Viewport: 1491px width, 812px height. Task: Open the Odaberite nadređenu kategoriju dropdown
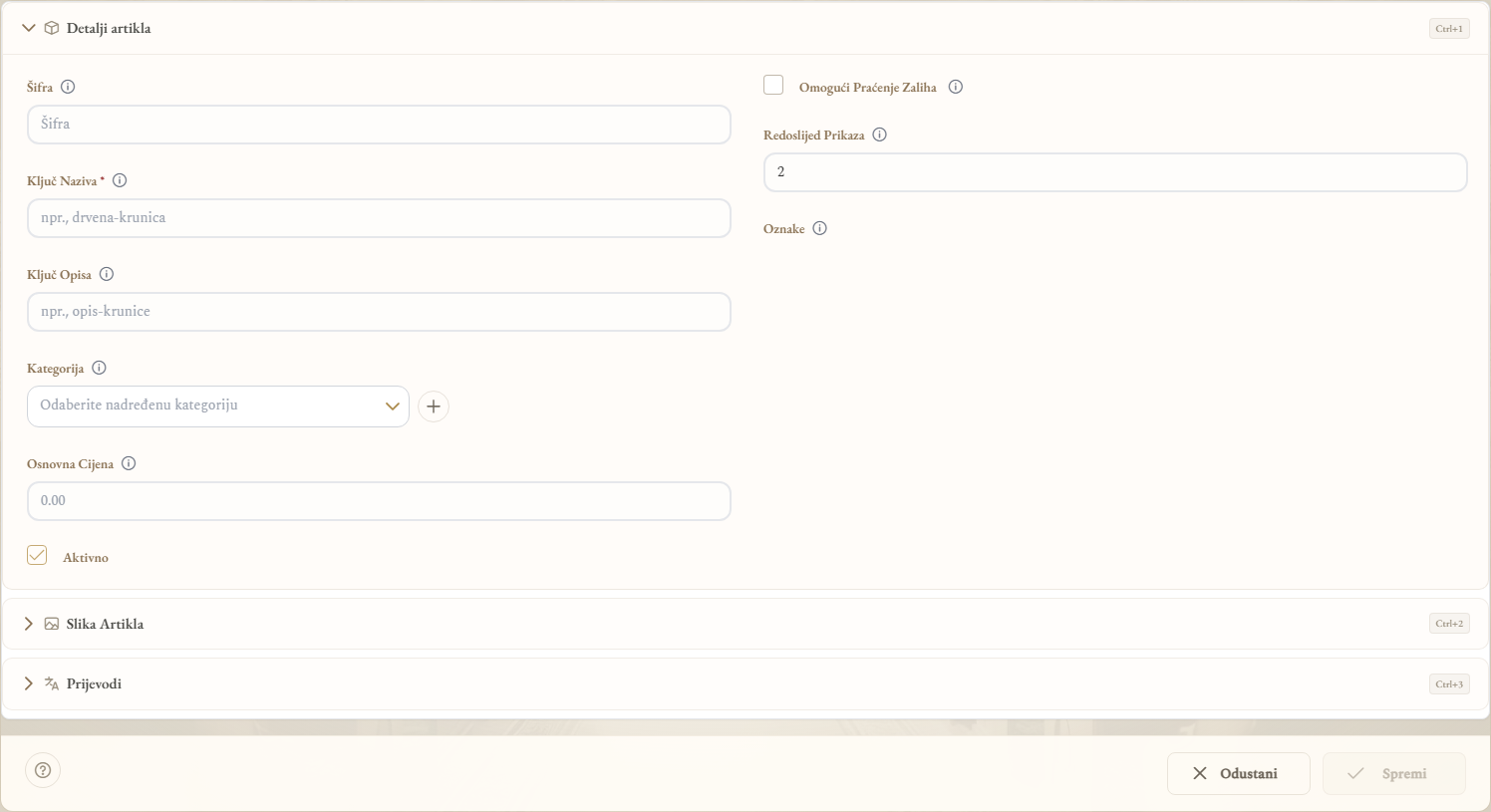pos(218,406)
